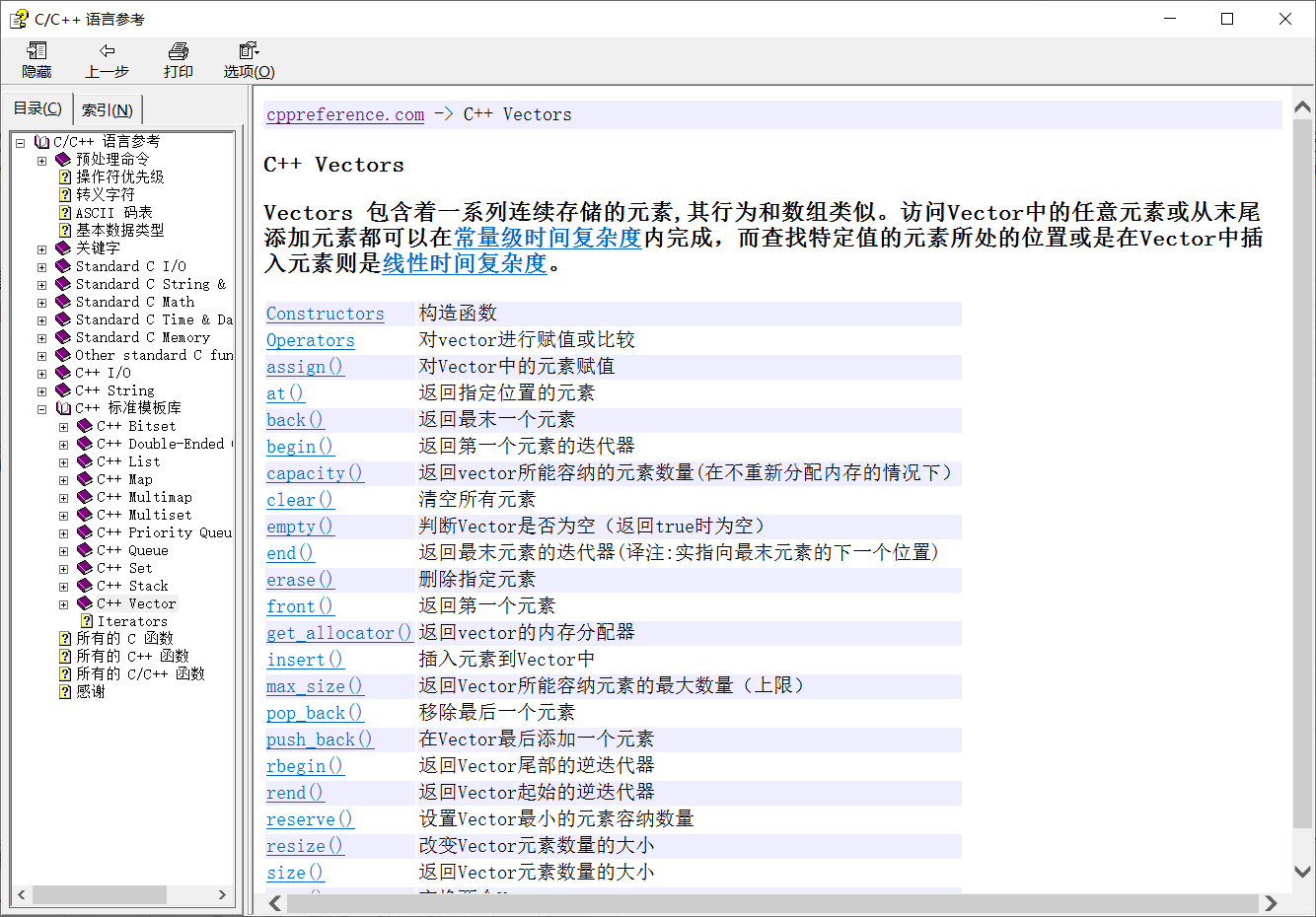Click the open book icon beside C++ 标准模板库
This screenshot has width=1316, height=917.
(64, 408)
